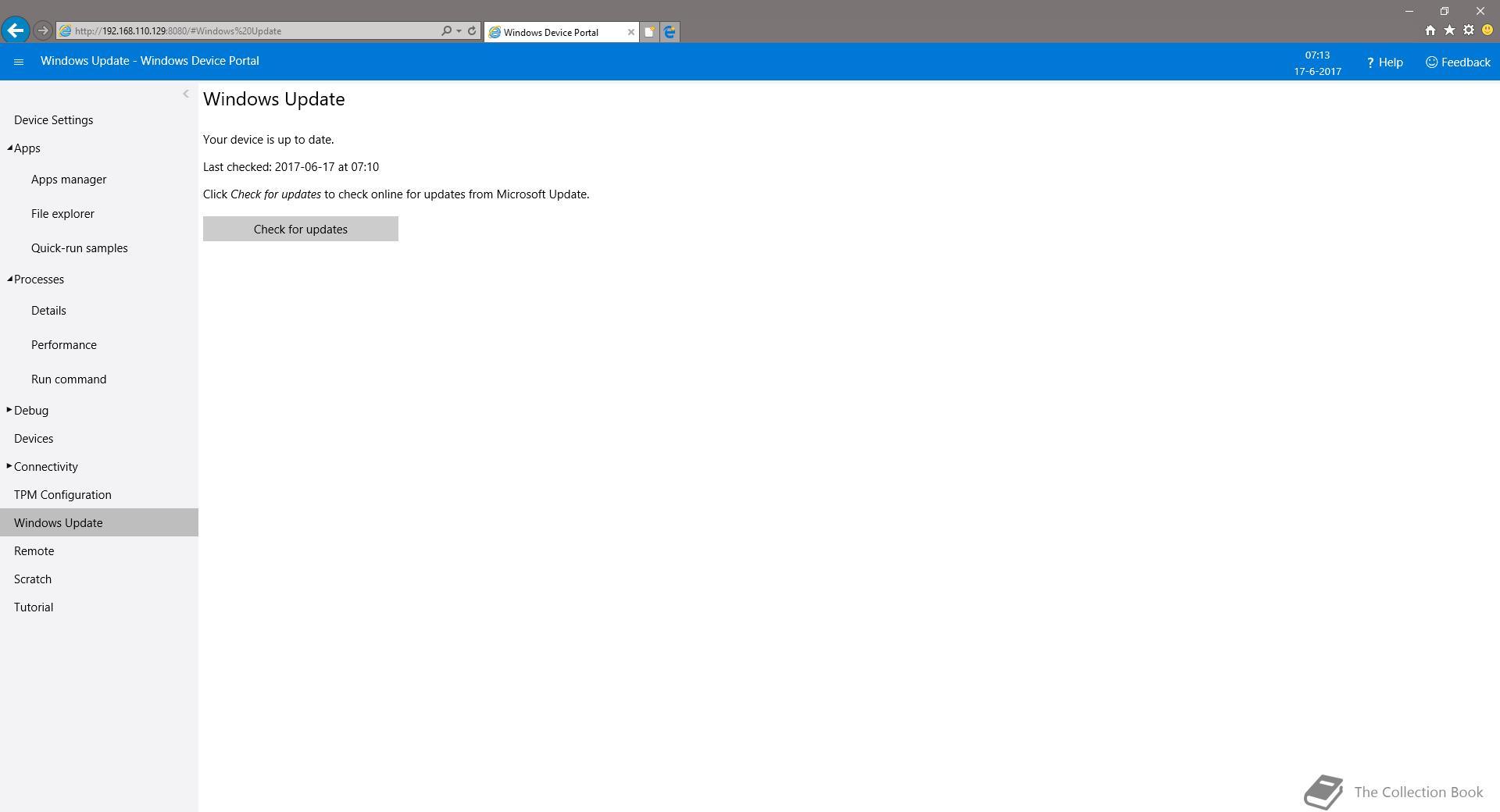Open Devices page in sidebar
This screenshot has height=812, width=1500.
34,439
